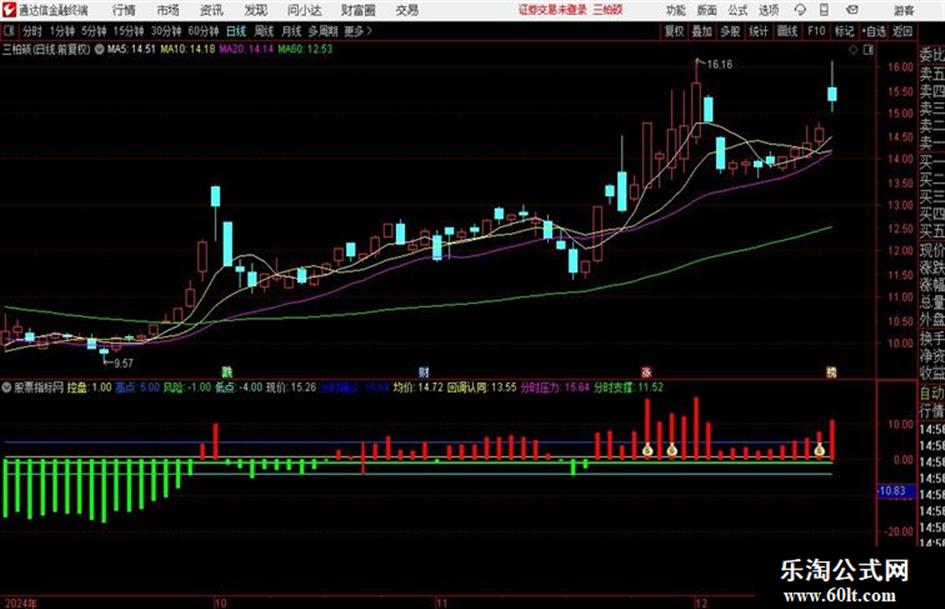Toggle the side panel icon at chart top-right

[x=868, y=50]
